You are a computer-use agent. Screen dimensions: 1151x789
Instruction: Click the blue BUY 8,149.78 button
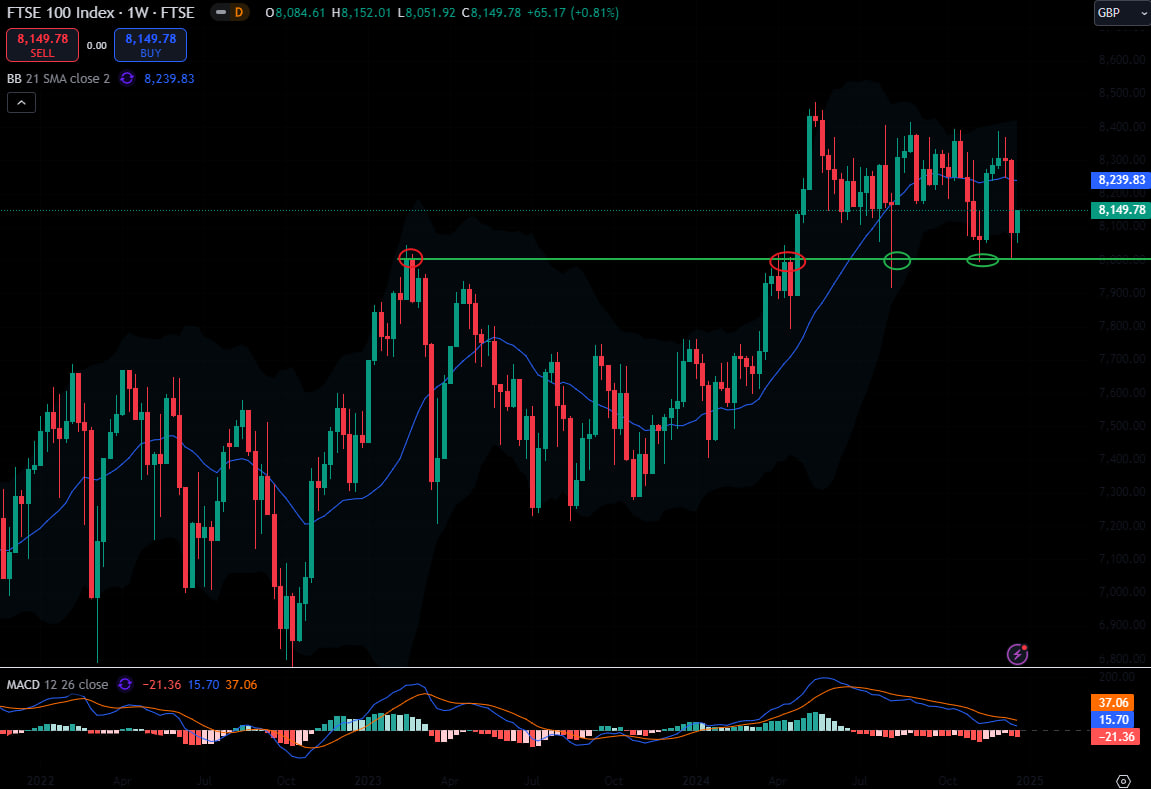coord(150,45)
